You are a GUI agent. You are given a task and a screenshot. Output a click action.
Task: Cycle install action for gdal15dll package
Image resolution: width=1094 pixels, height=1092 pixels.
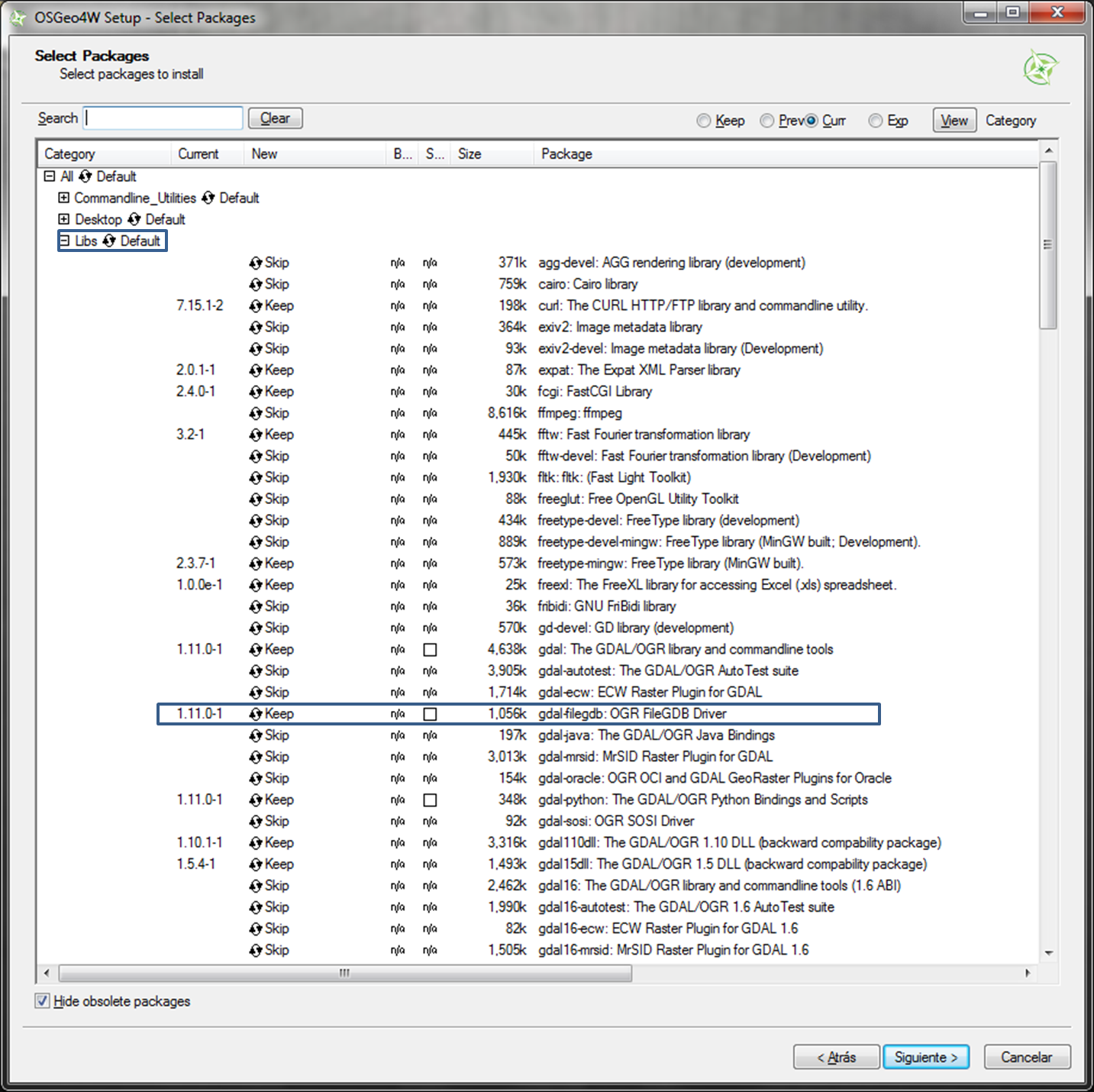[256, 864]
